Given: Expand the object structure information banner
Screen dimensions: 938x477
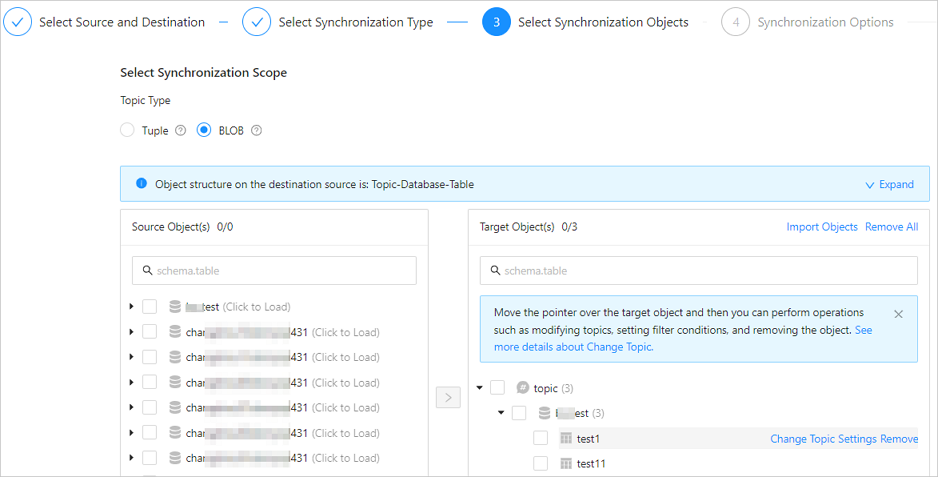Looking at the screenshot, I should 890,184.
